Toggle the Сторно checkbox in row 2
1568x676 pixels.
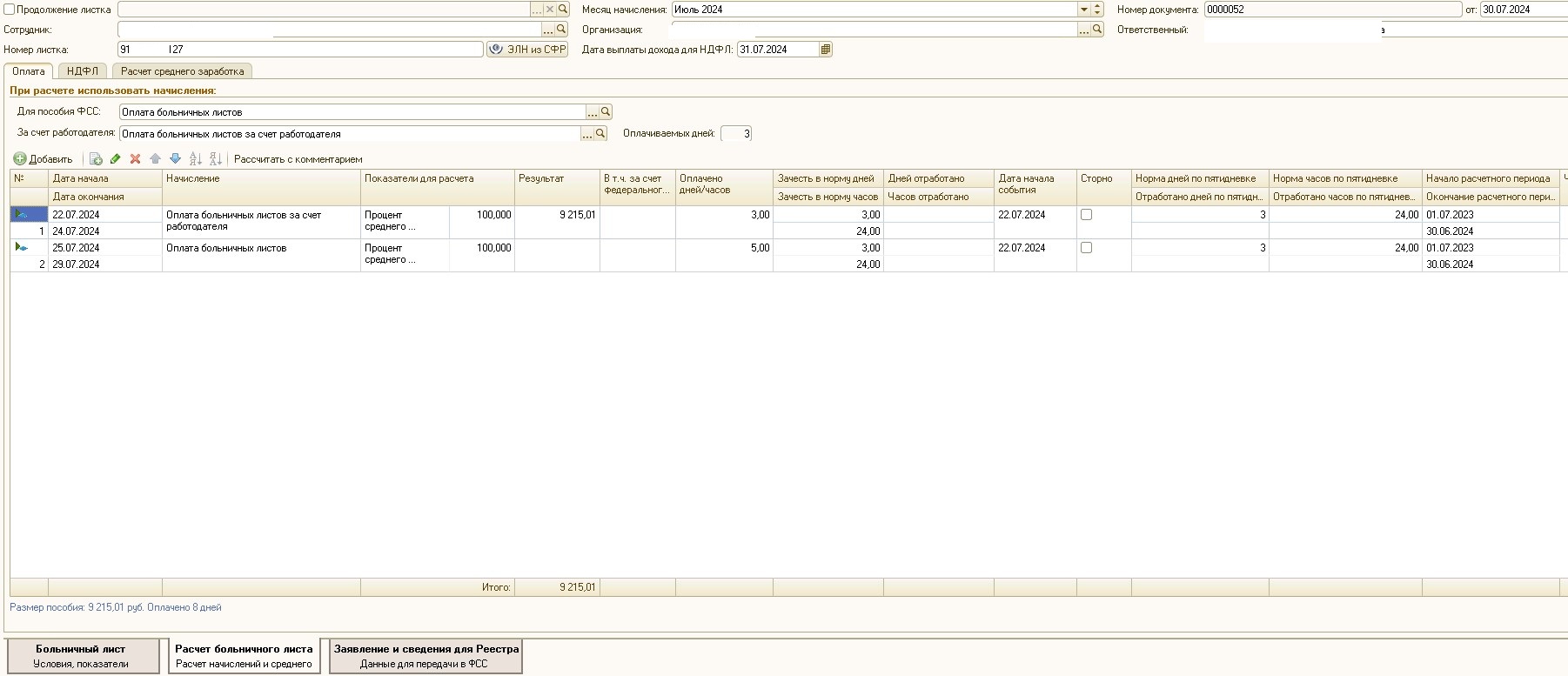1086,248
